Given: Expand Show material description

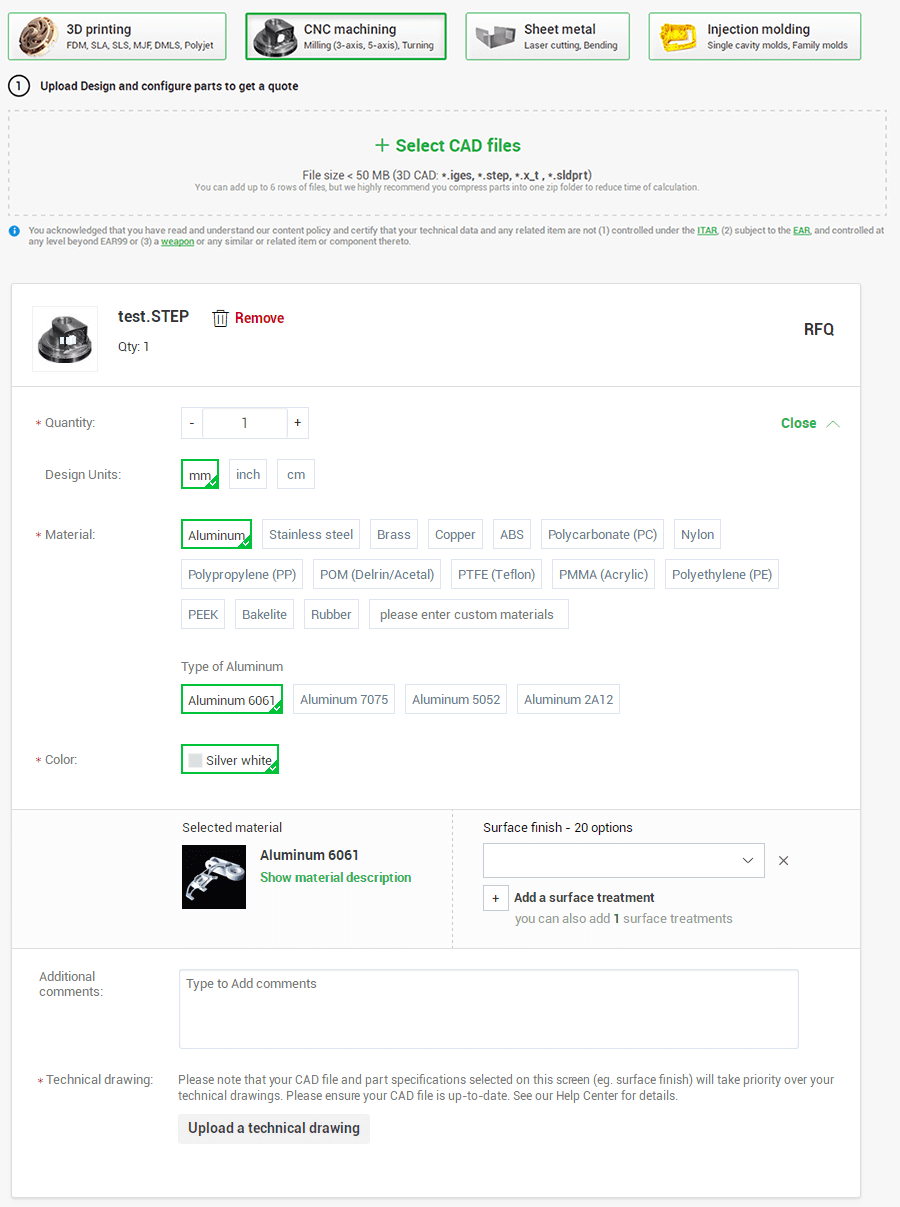Looking at the screenshot, I should coord(335,878).
